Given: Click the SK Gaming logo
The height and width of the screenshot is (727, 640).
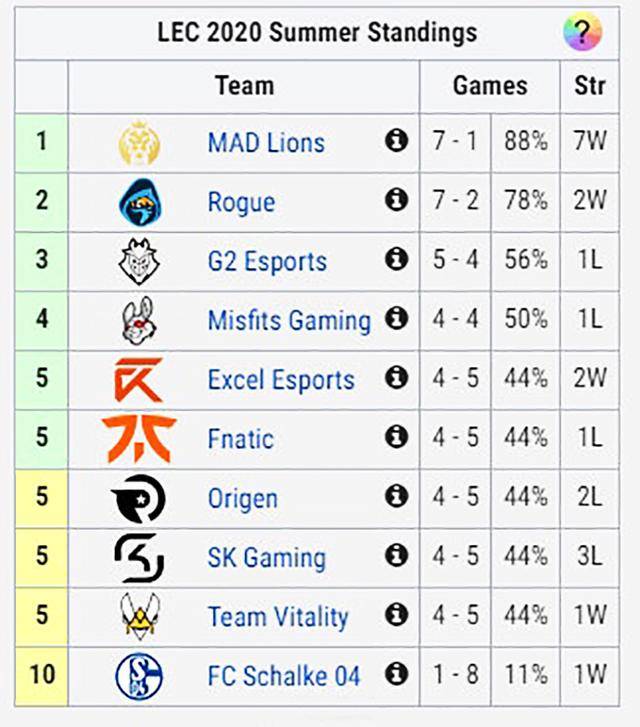Looking at the screenshot, I should pyautogui.click(x=138, y=557).
